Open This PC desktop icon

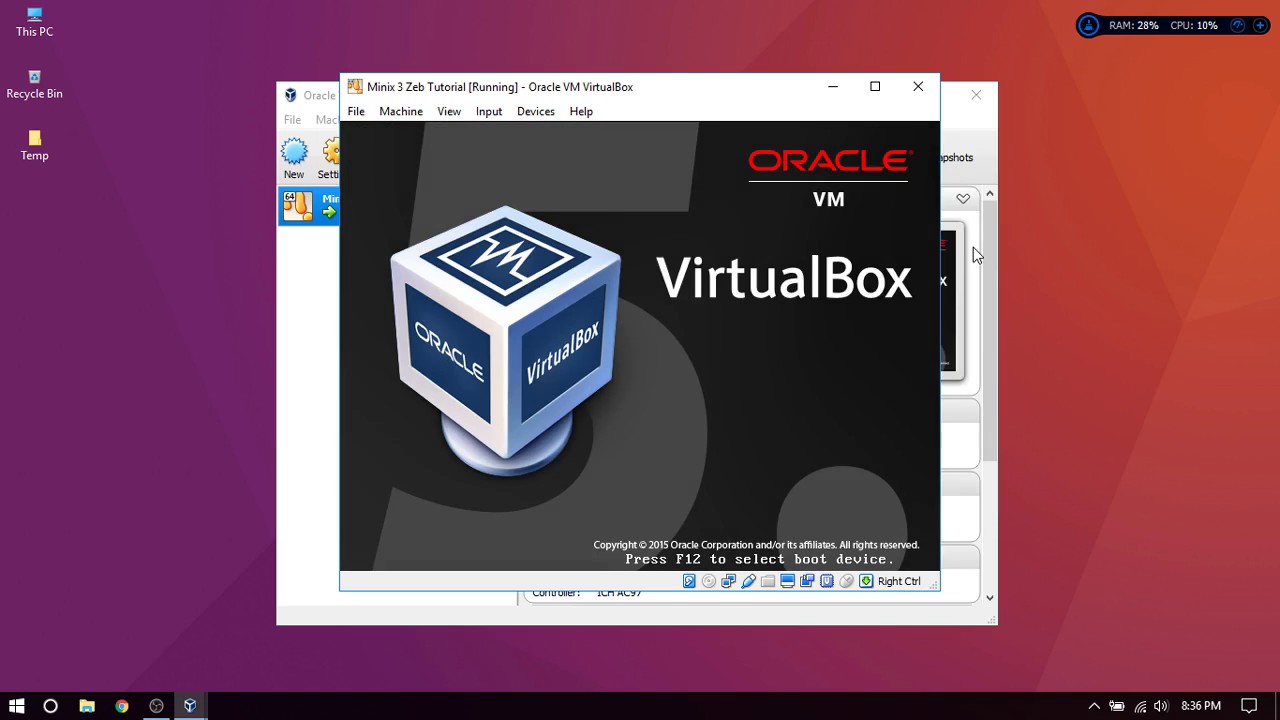pos(34,22)
